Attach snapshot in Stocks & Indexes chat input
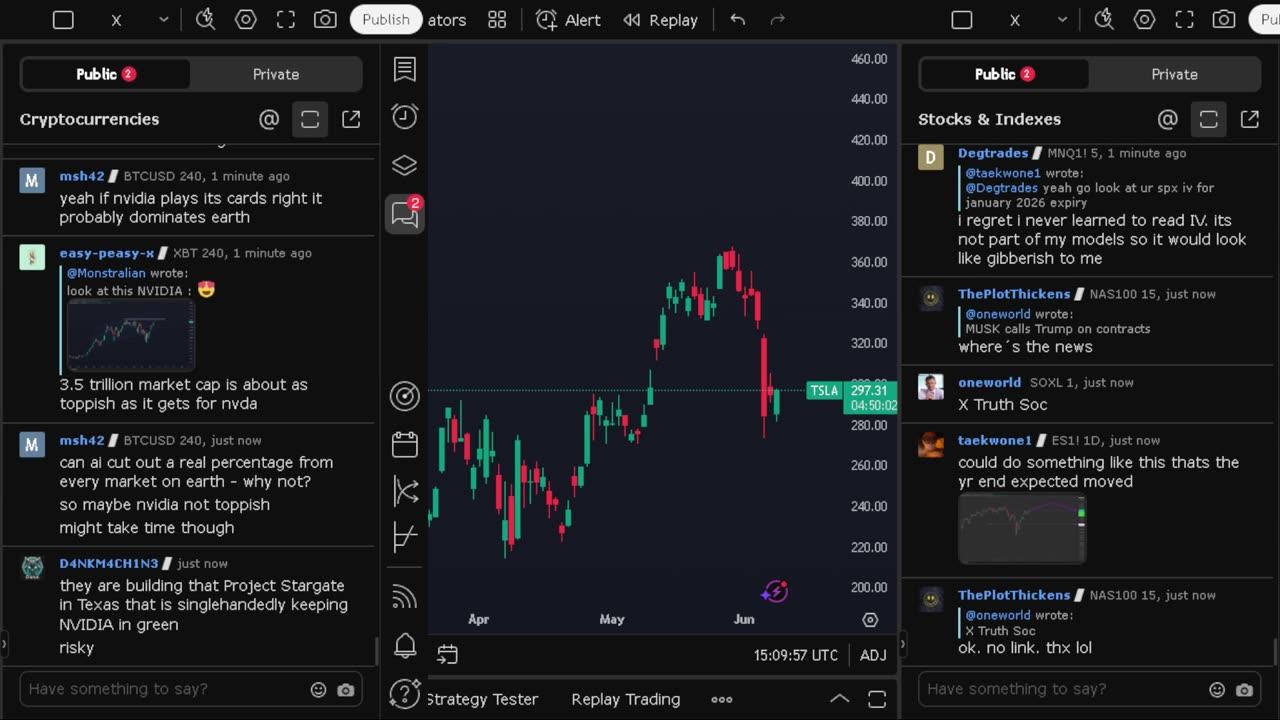This screenshot has height=720, width=1280. [1244, 690]
